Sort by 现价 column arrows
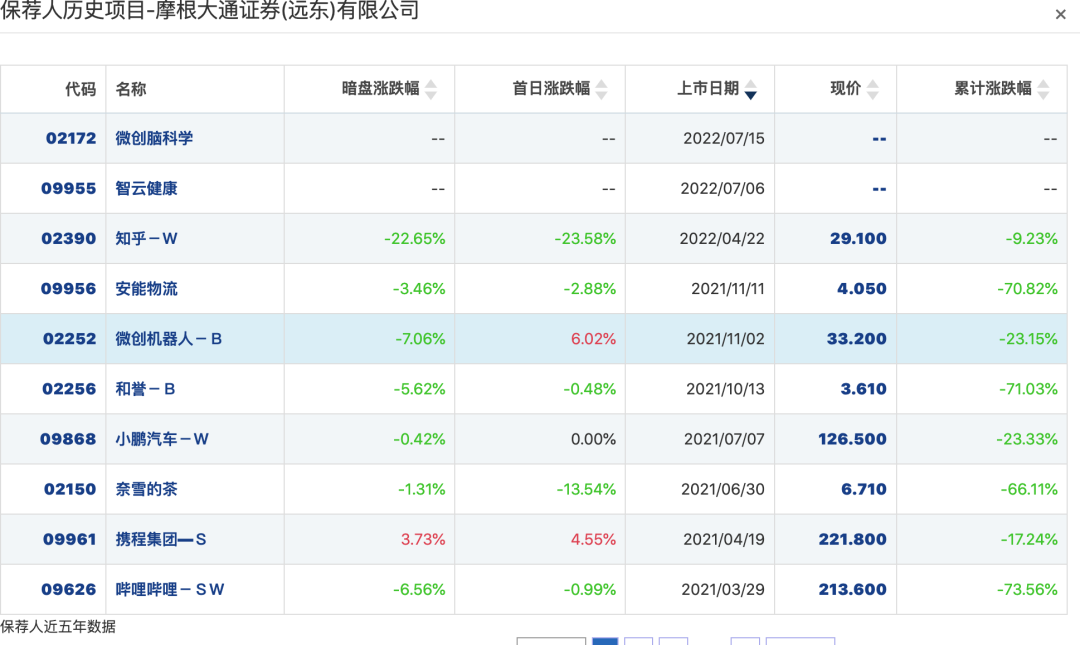Viewport: 1080px width, 645px height. [873, 90]
